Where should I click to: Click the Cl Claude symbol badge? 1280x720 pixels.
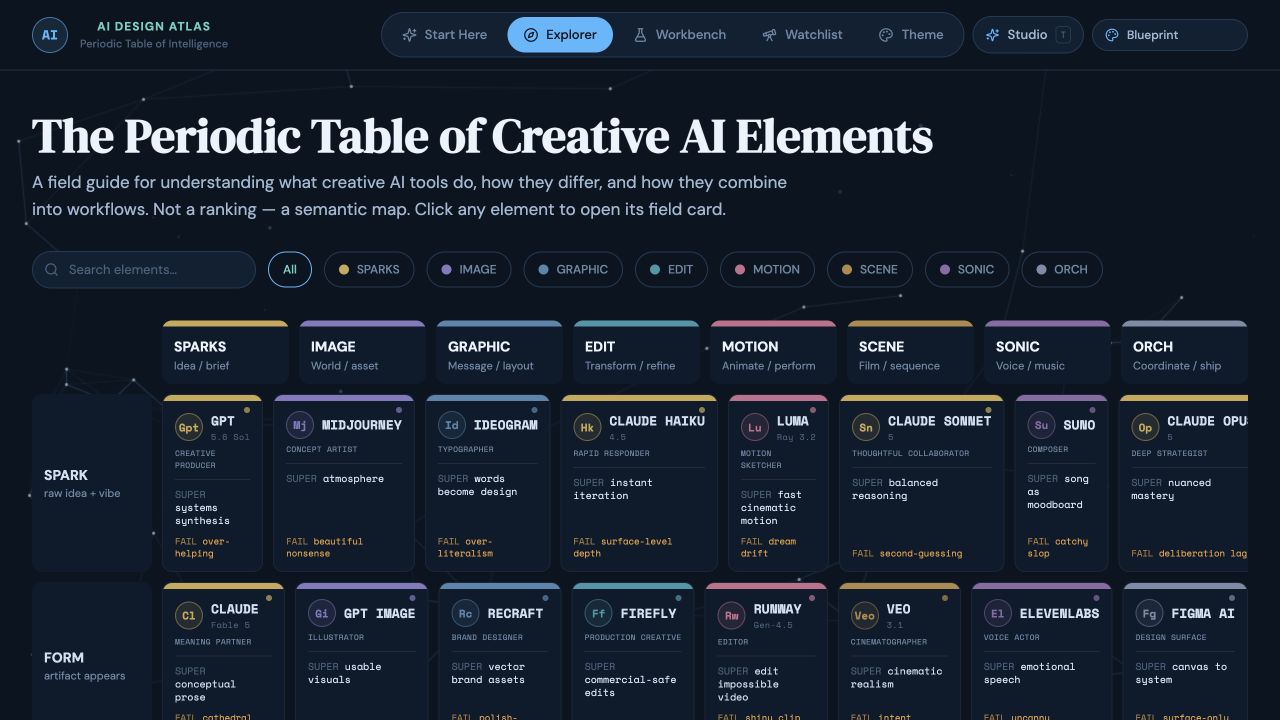[188, 615]
